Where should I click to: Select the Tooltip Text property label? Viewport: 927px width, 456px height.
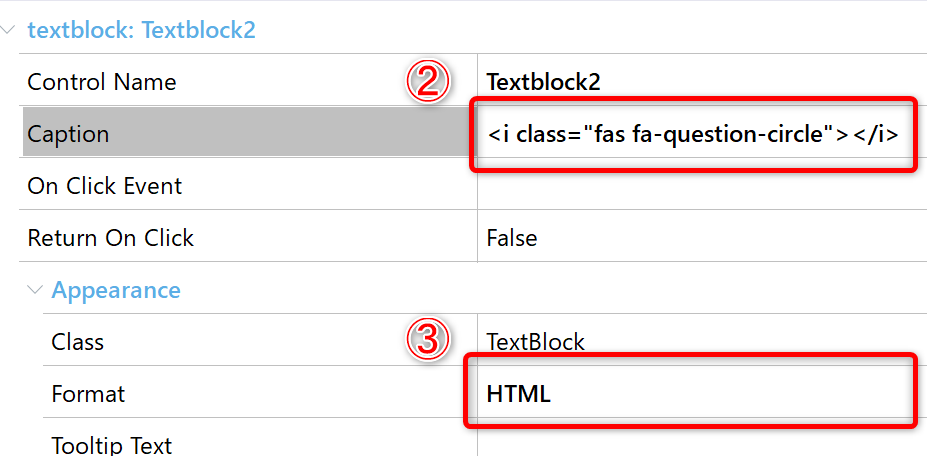[112, 445]
